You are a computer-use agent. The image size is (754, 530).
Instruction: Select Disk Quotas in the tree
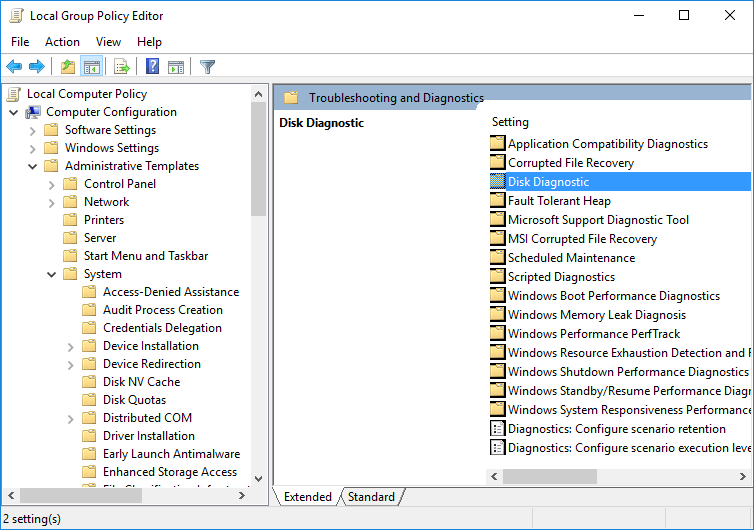point(134,400)
